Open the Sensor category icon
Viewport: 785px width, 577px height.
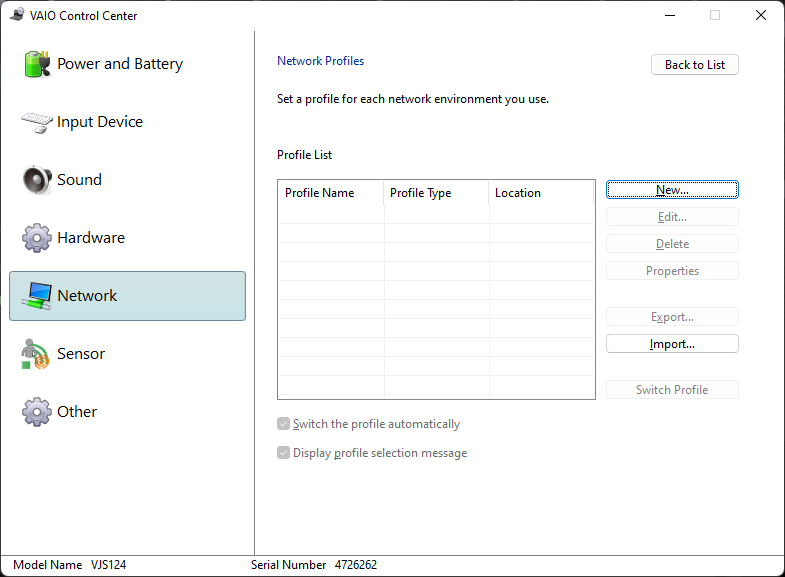pos(35,354)
